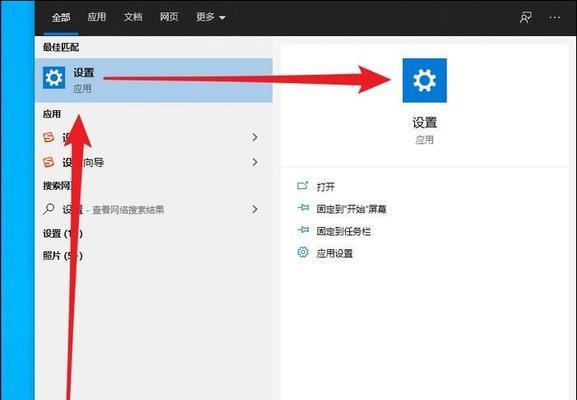Select the 设置 best match result

point(154,80)
